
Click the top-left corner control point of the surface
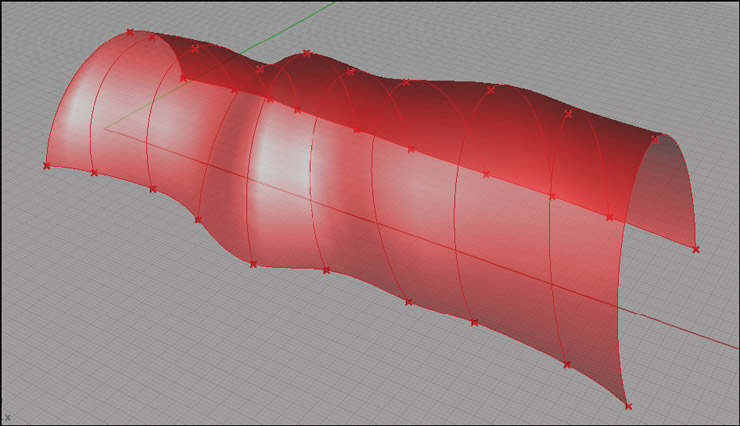(130, 32)
